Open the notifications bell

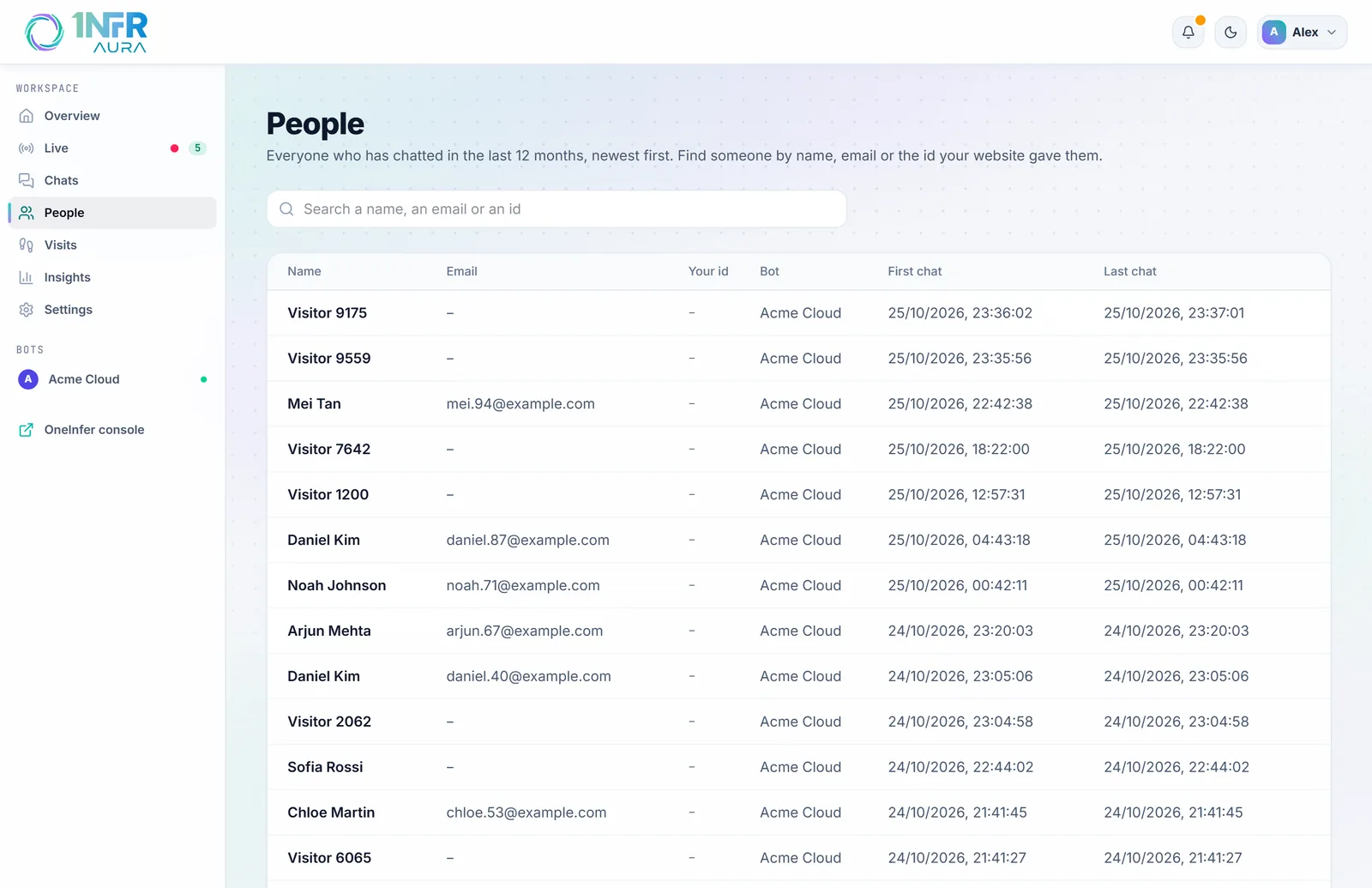point(1188,32)
